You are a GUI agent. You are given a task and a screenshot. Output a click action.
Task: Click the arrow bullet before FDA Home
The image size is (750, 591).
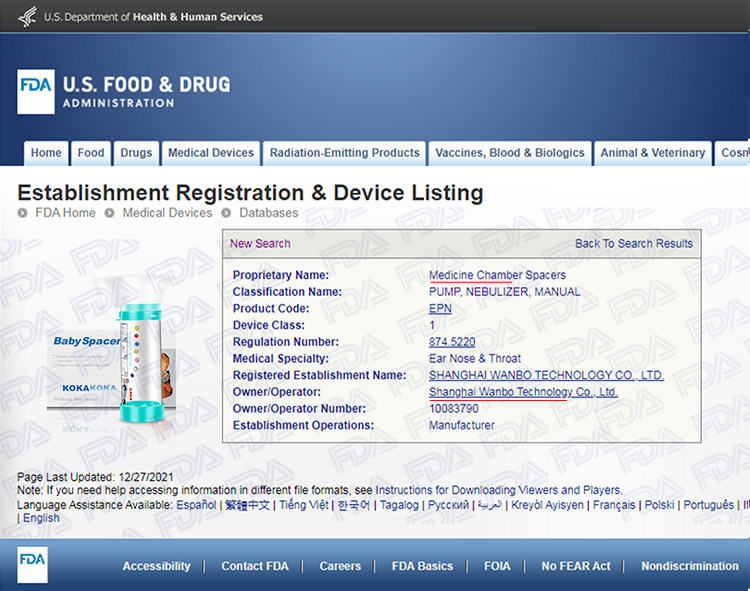(22, 213)
